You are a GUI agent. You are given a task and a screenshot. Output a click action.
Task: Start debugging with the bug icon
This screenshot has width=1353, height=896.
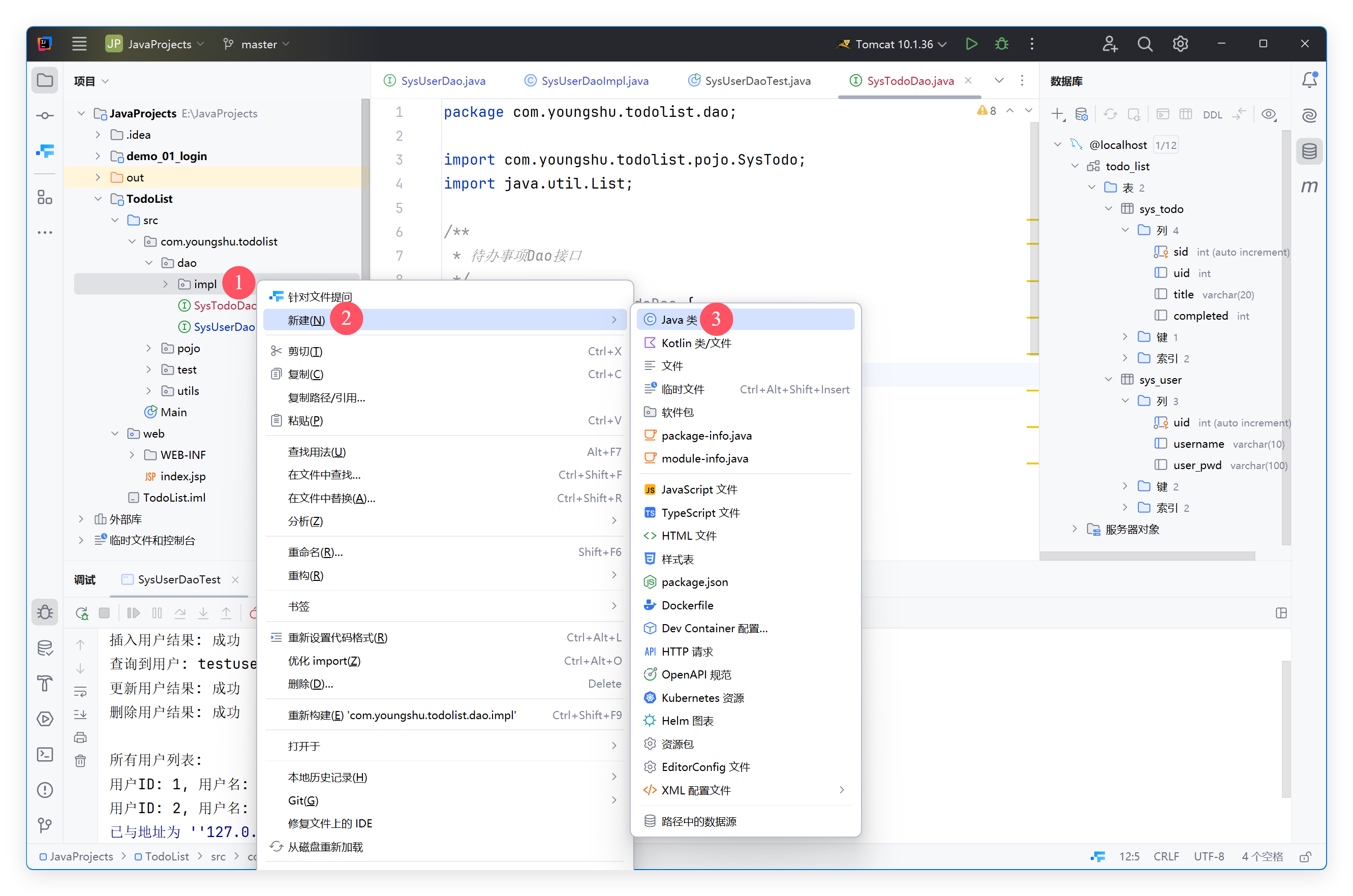coord(1002,44)
